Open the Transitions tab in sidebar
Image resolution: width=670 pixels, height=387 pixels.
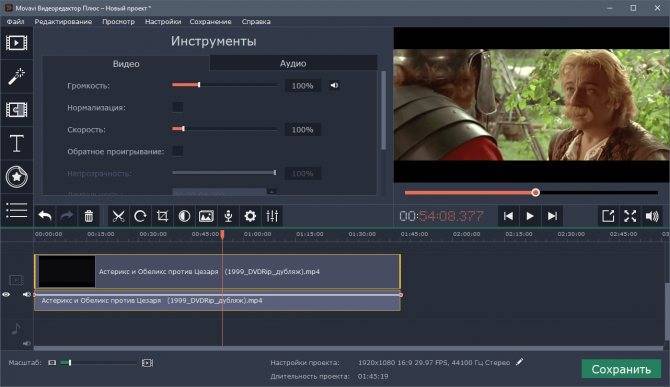click(17, 110)
